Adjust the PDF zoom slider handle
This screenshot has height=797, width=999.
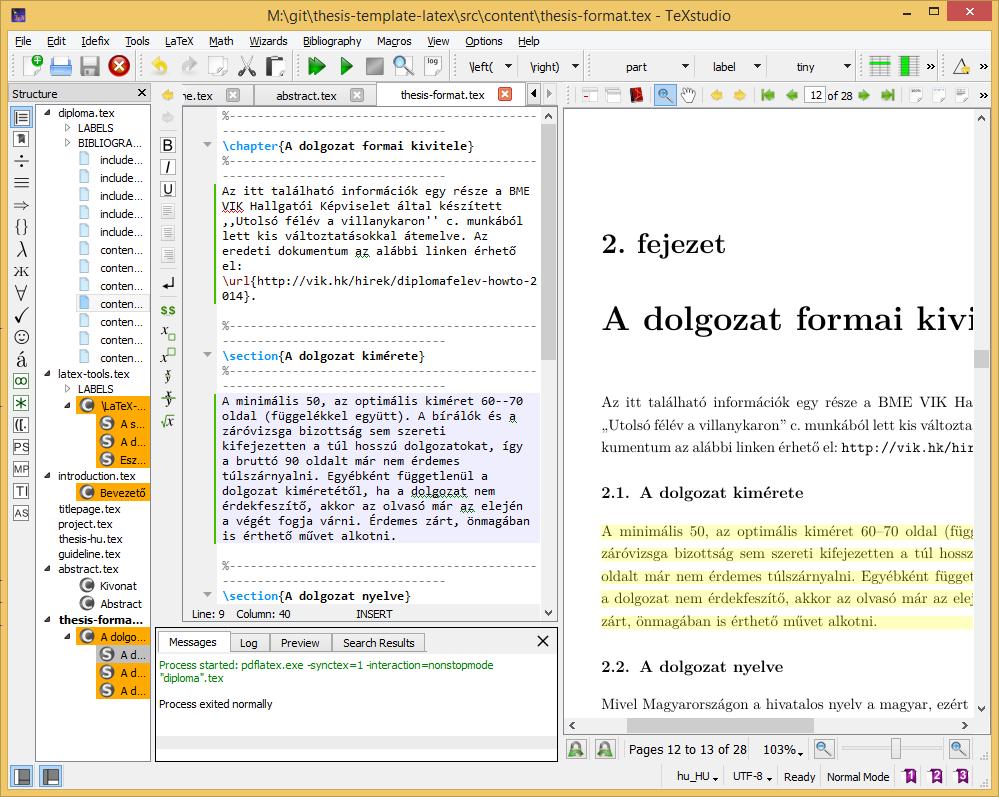click(x=895, y=749)
